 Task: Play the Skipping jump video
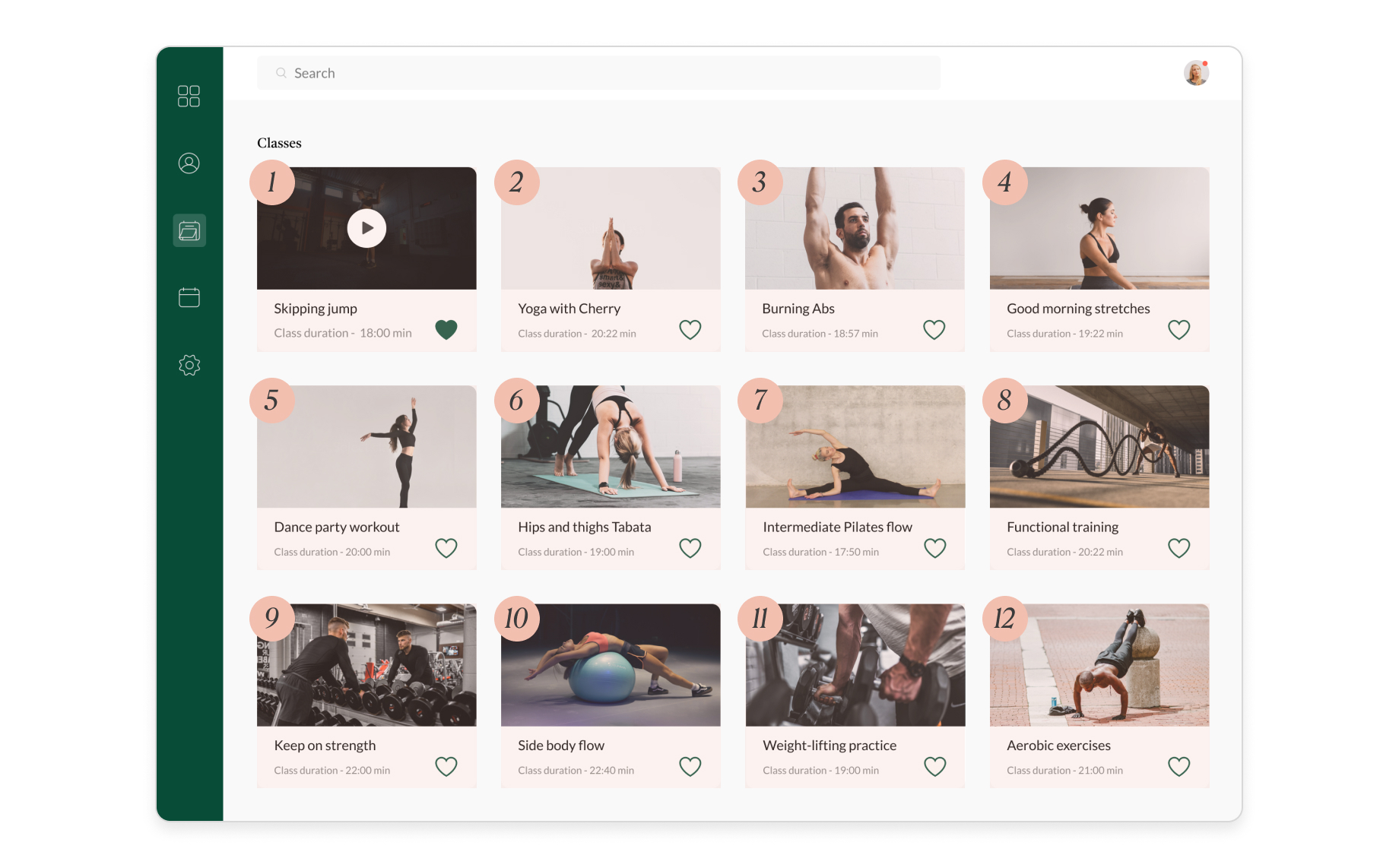[x=366, y=228]
